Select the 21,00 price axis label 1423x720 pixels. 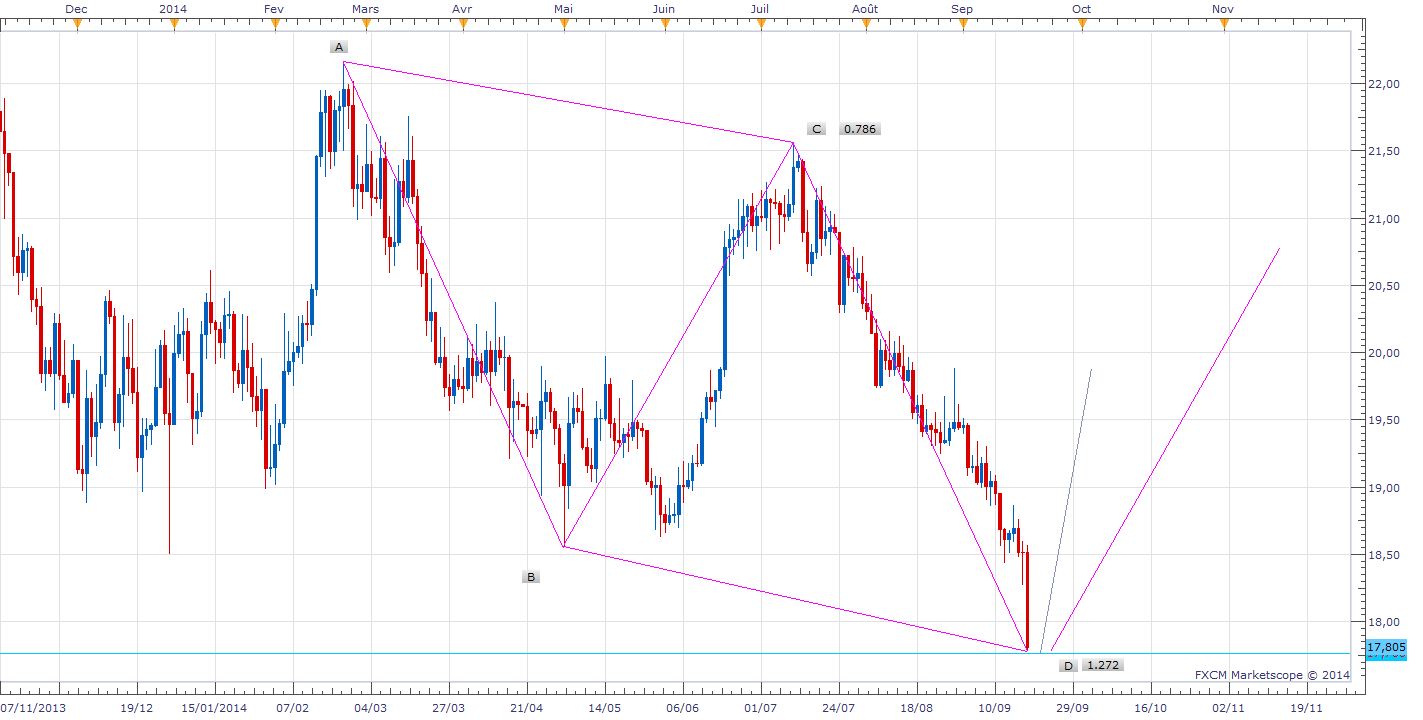point(1384,219)
